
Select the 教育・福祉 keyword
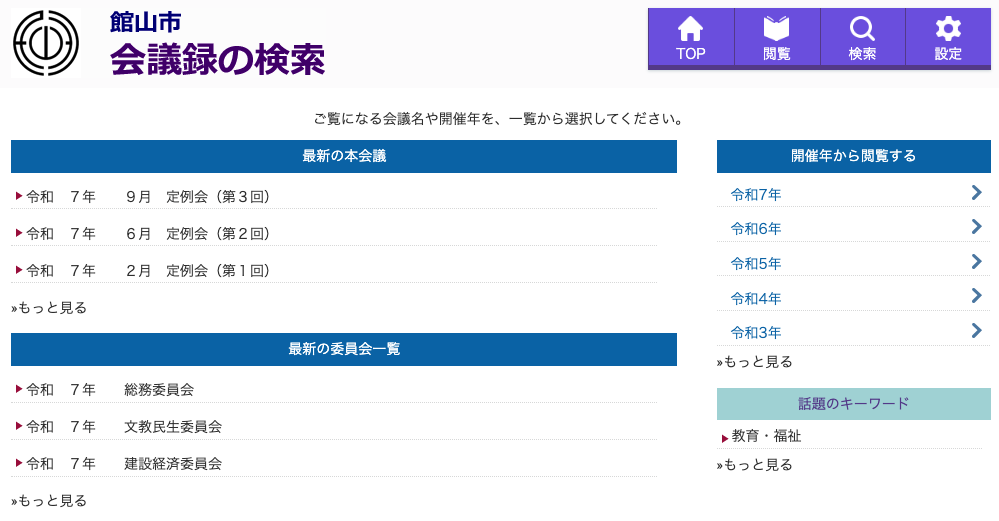coord(766,437)
